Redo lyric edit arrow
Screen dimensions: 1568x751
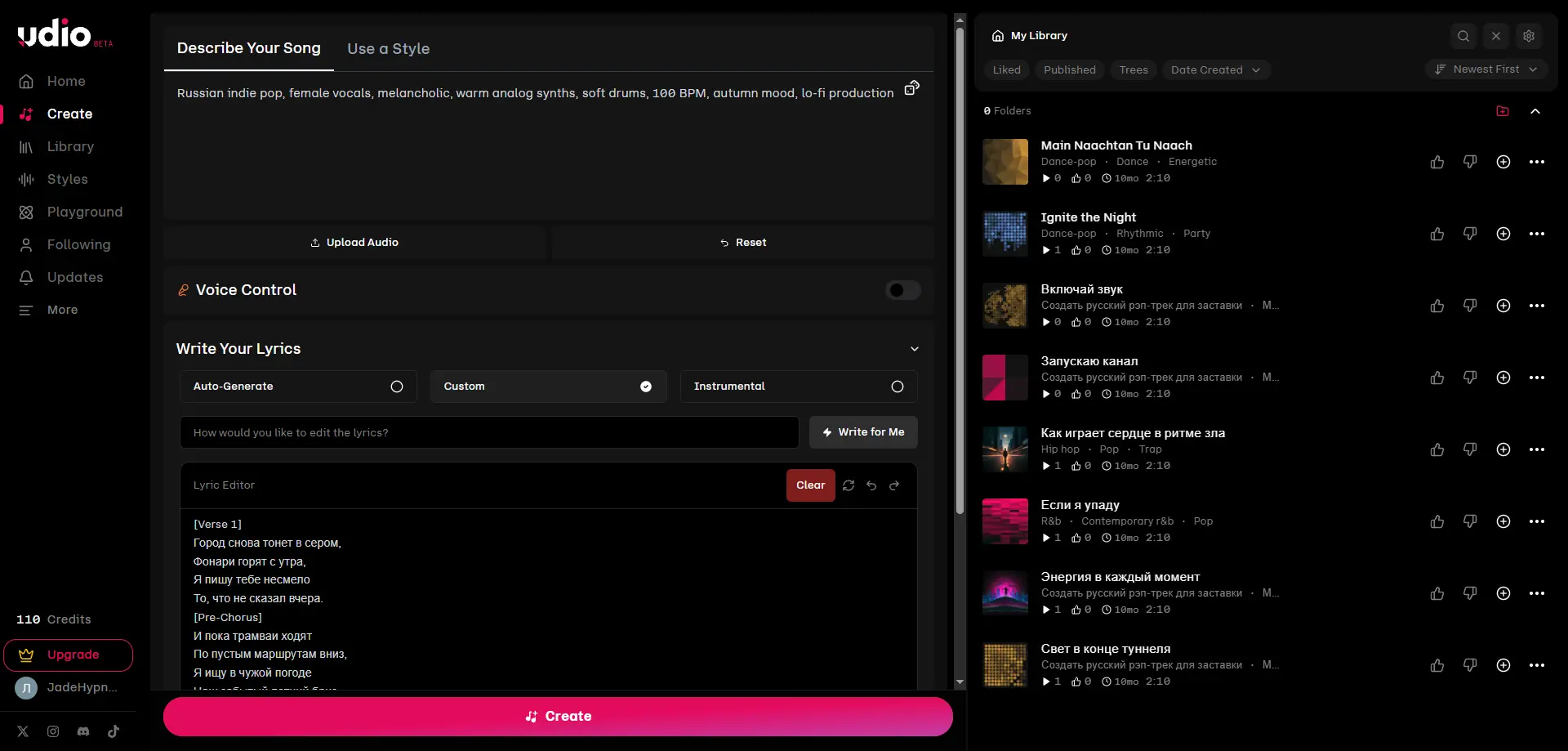[x=894, y=485]
